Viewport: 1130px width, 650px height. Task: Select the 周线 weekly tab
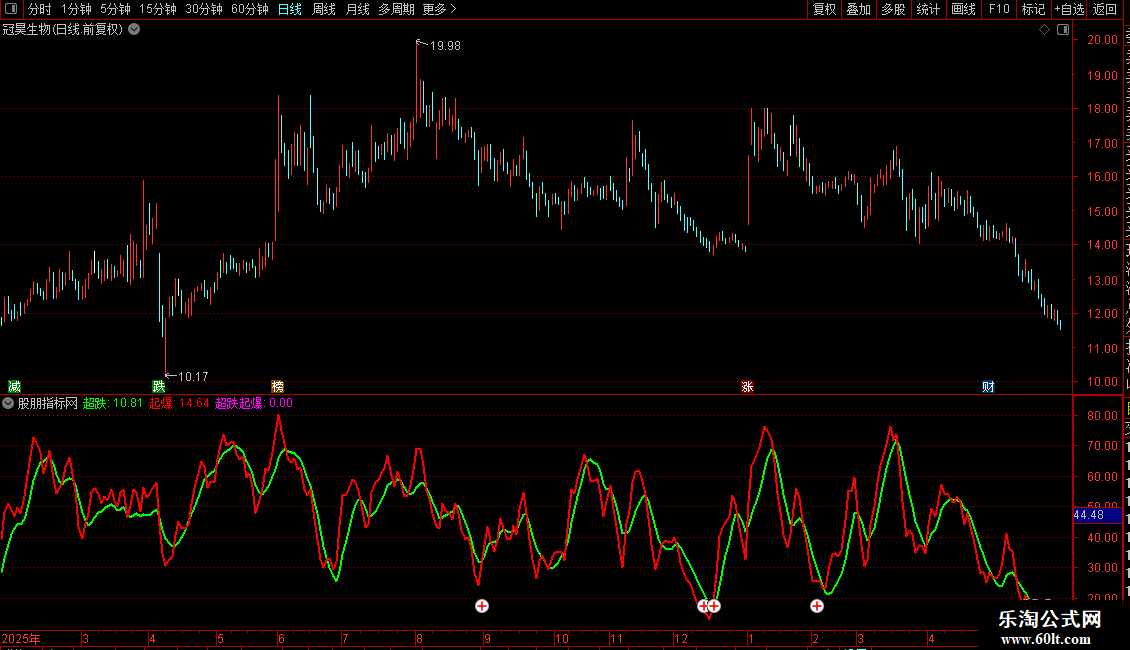(324, 9)
